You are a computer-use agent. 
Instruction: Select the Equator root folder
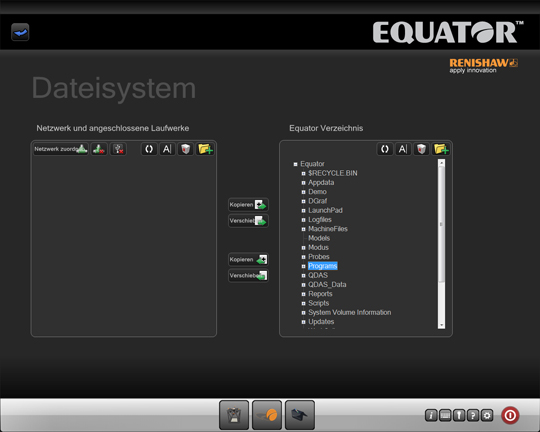coord(312,164)
